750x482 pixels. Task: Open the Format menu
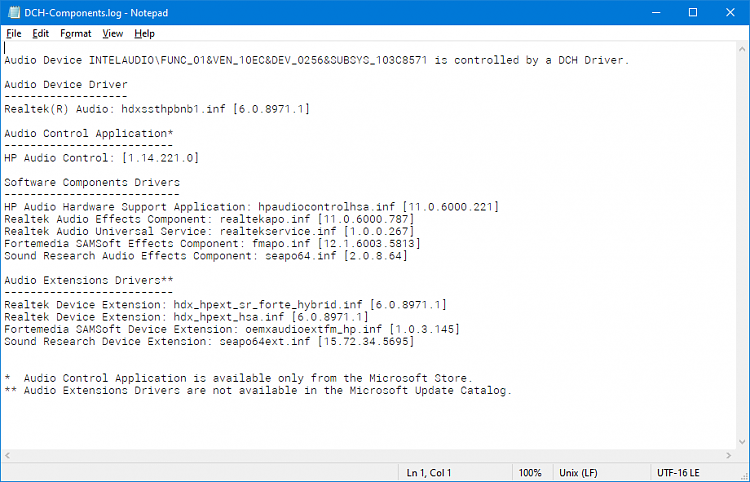[x=76, y=33]
